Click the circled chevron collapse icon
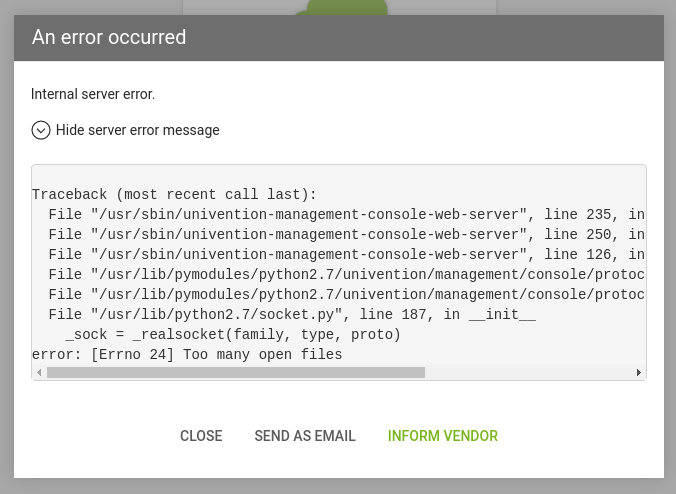Image resolution: width=676 pixels, height=494 pixels. [41, 130]
